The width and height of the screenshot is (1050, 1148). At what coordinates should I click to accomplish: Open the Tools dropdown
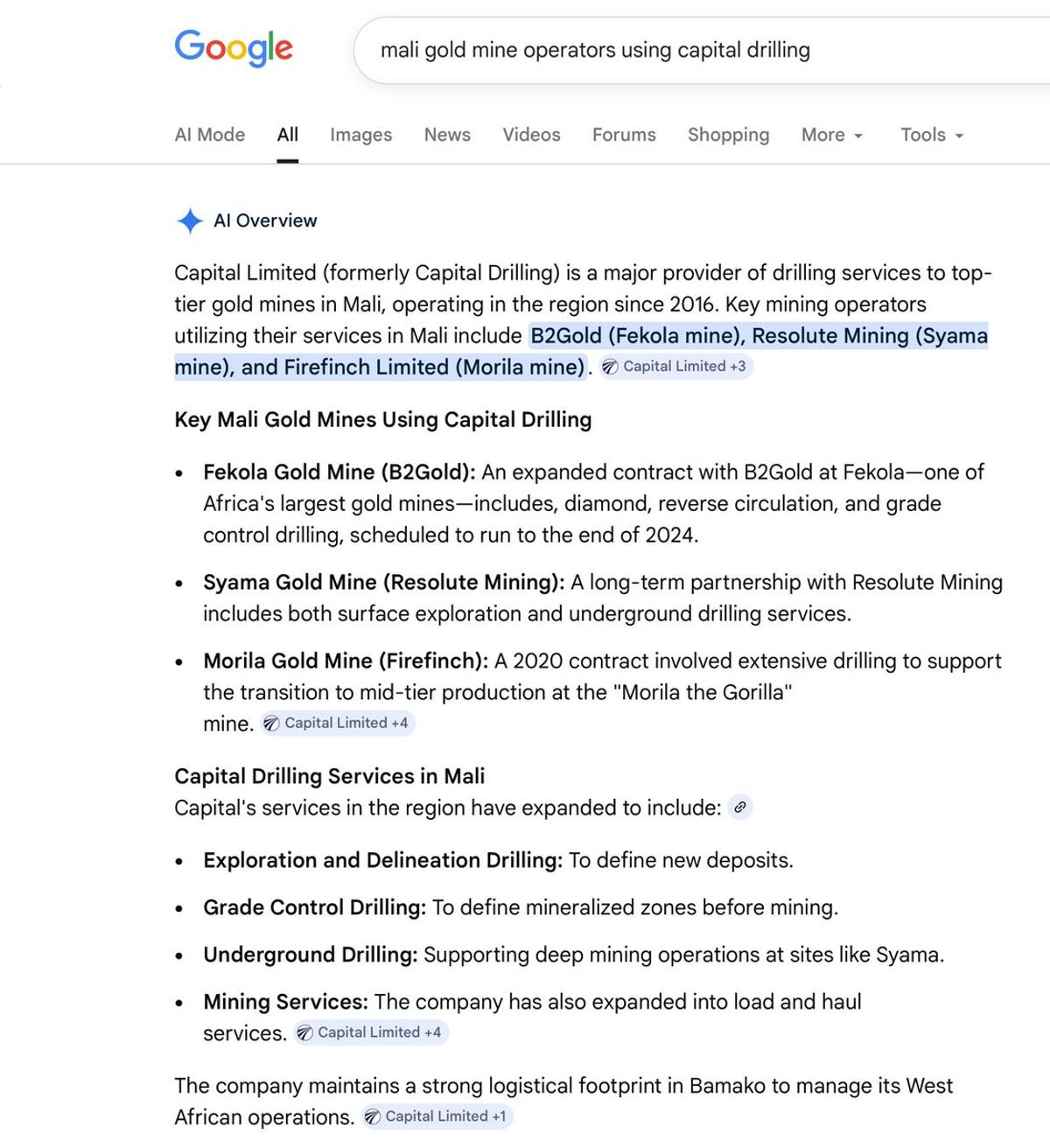pos(932,135)
